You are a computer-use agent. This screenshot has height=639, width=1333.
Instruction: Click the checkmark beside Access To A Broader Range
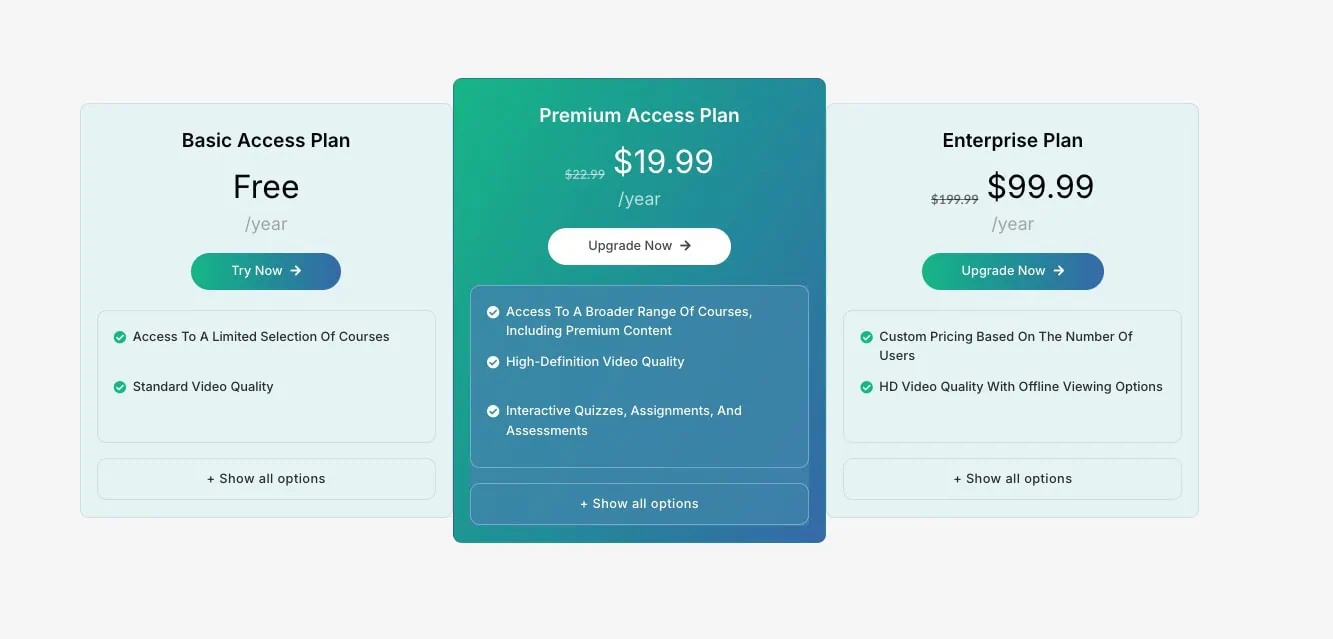pos(493,311)
